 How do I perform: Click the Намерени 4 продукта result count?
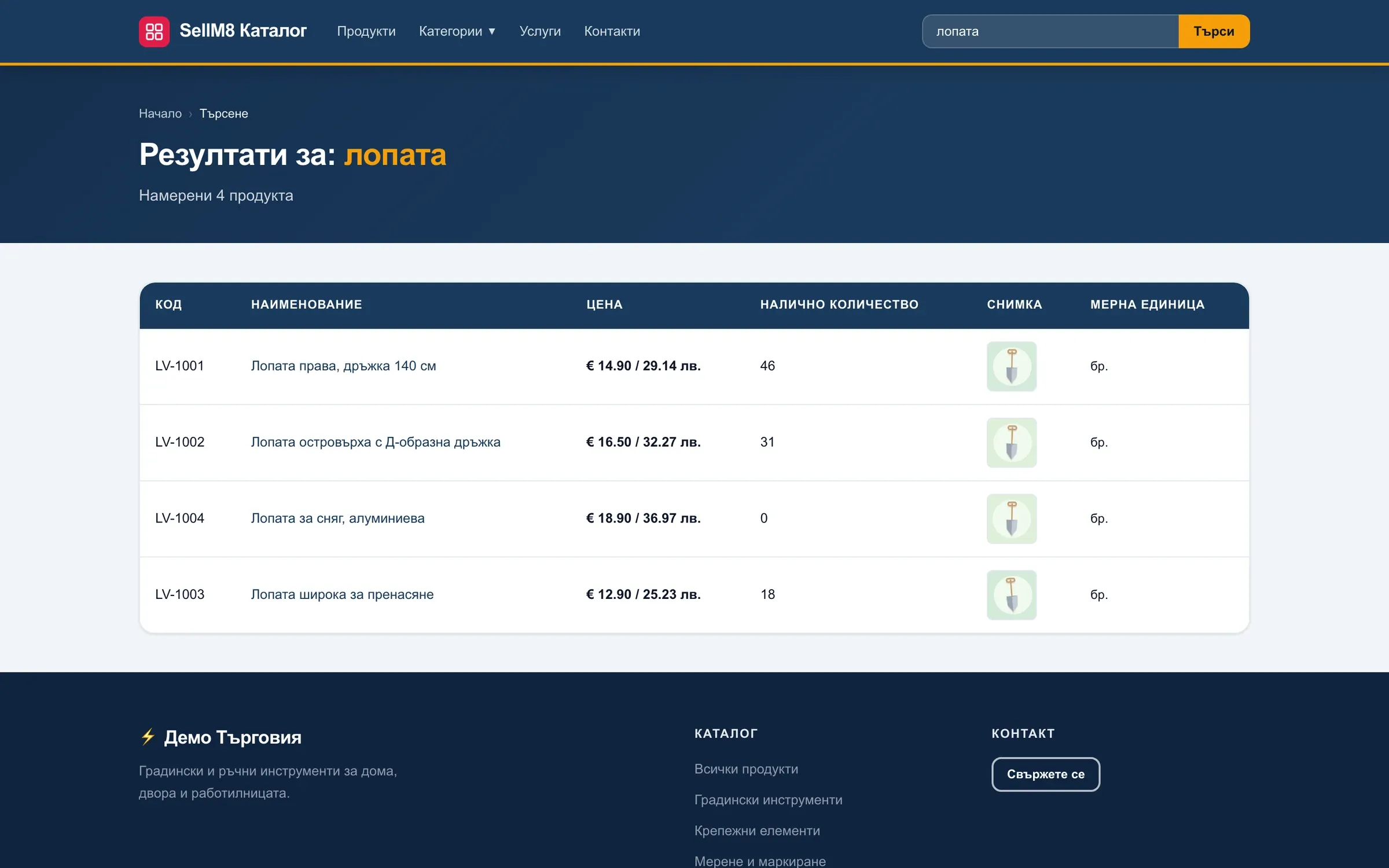(216, 196)
